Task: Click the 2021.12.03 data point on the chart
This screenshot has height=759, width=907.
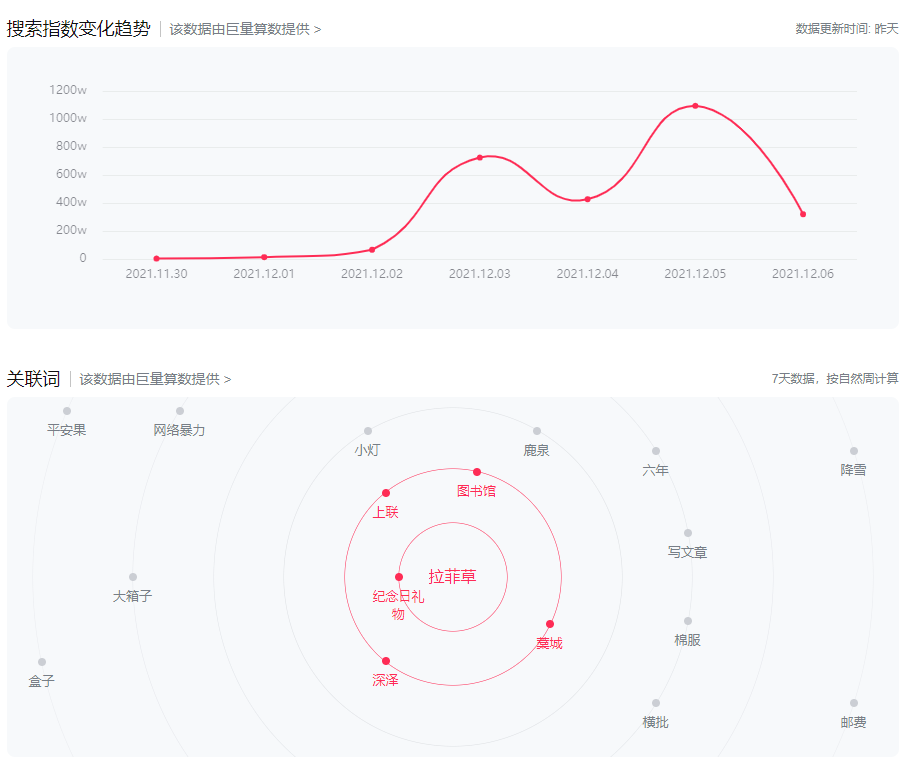Action: pos(480,157)
